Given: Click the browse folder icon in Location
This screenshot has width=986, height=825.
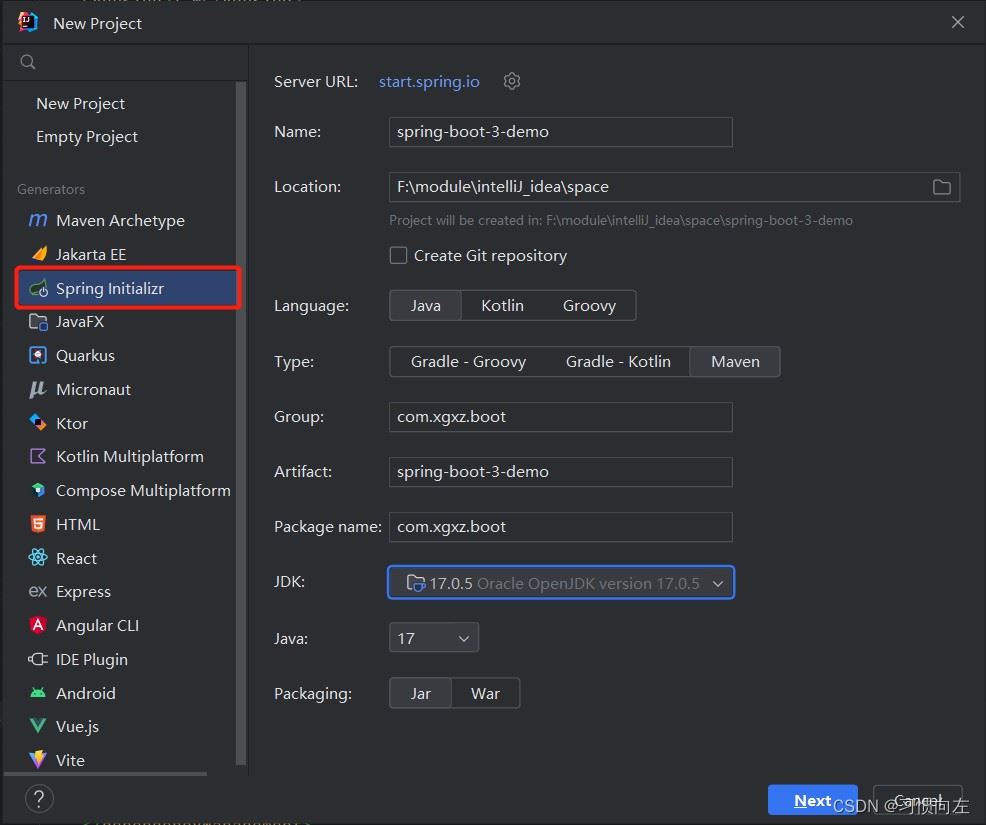Looking at the screenshot, I should click(x=941, y=187).
